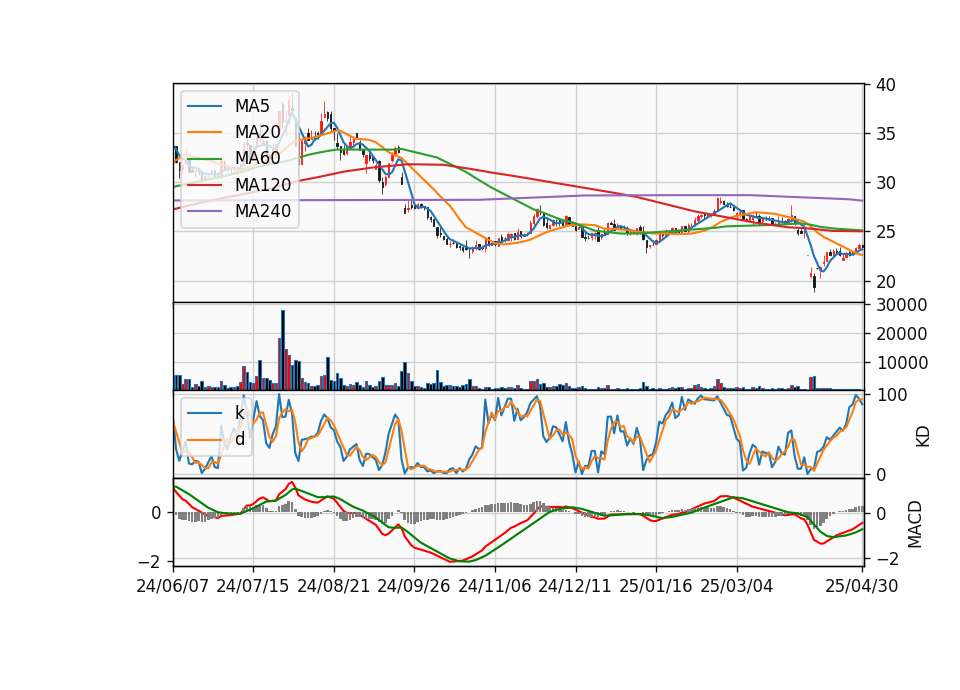
Task: Click the purple MA240 legend line swatch
Action: pos(204,211)
